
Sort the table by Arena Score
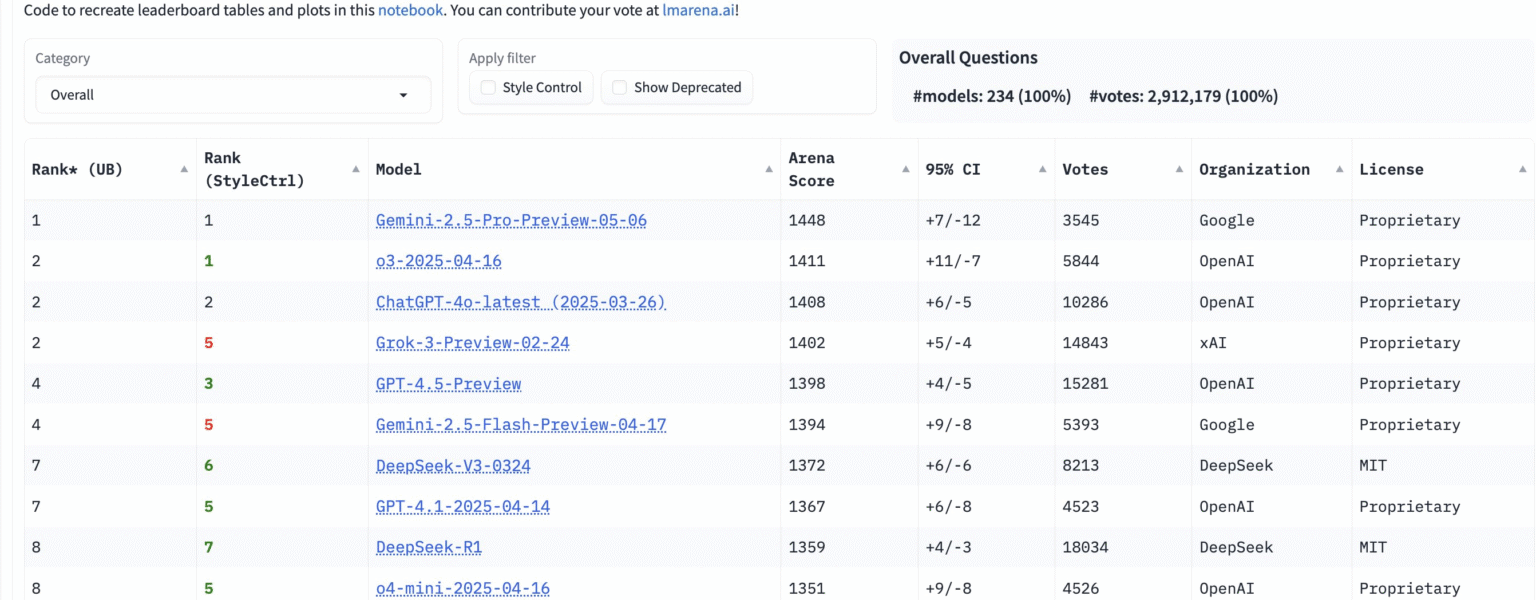[x=904, y=169]
